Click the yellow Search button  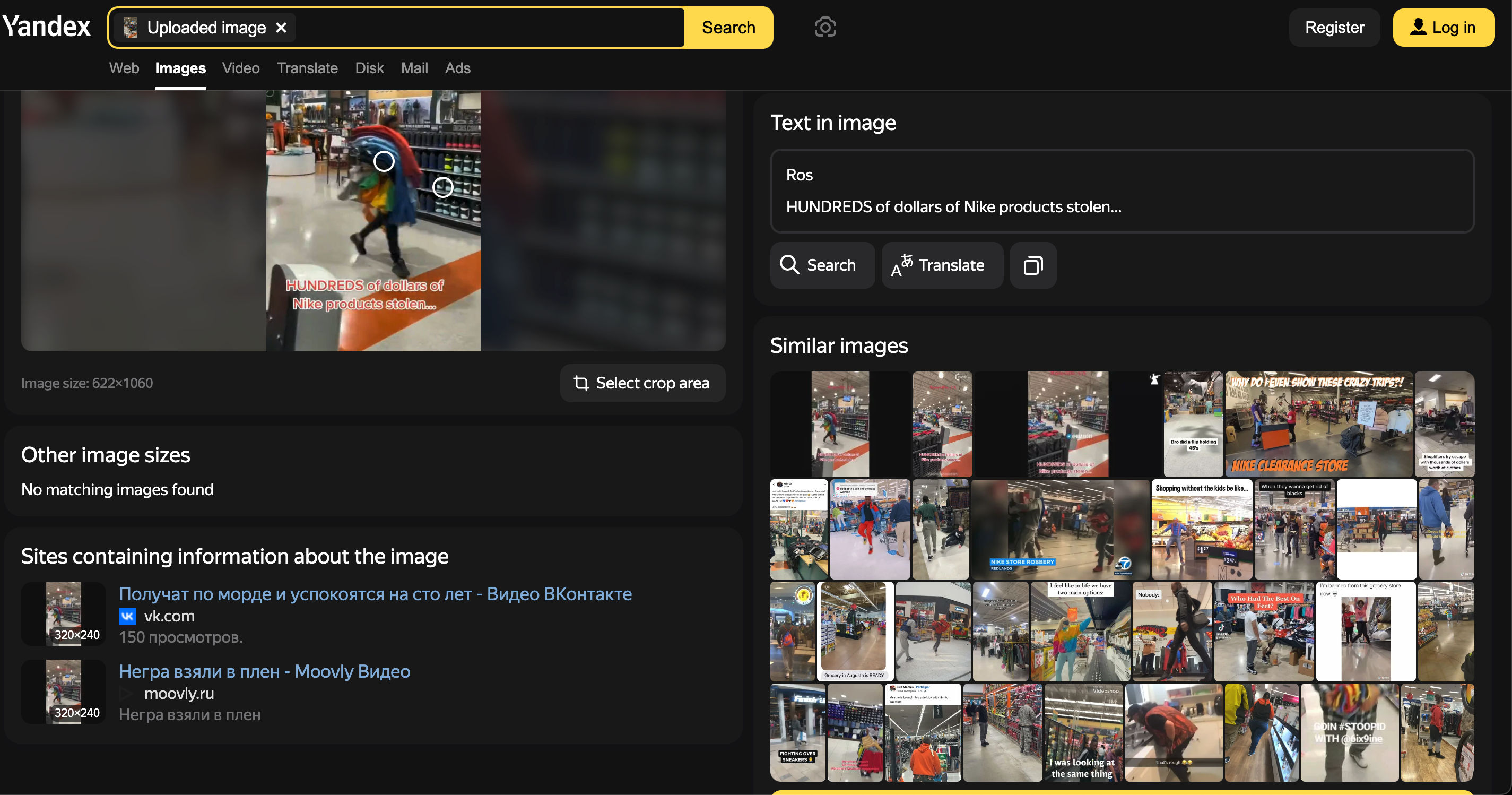(728, 28)
